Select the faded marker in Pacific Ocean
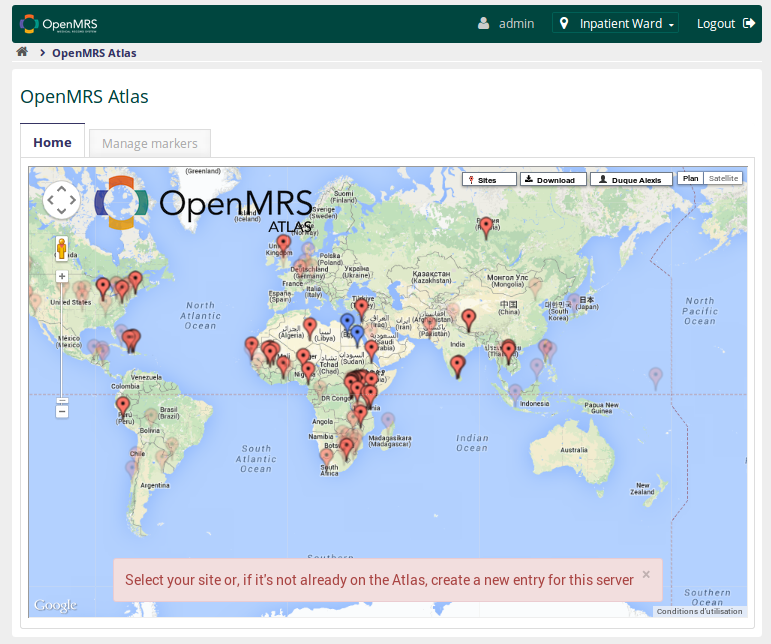 (x=655, y=379)
